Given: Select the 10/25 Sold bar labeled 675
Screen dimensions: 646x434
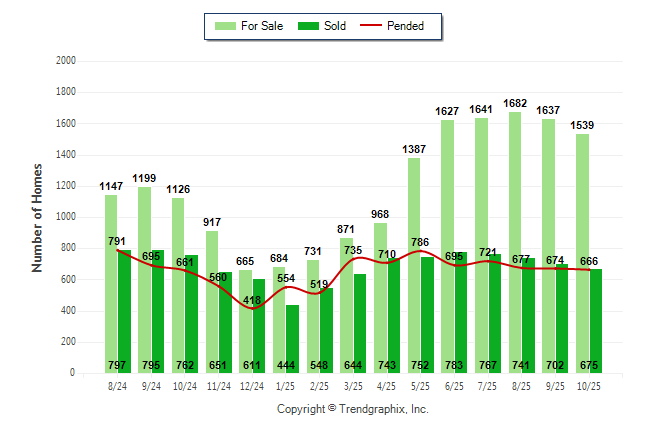Looking at the screenshot, I should [x=596, y=320].
